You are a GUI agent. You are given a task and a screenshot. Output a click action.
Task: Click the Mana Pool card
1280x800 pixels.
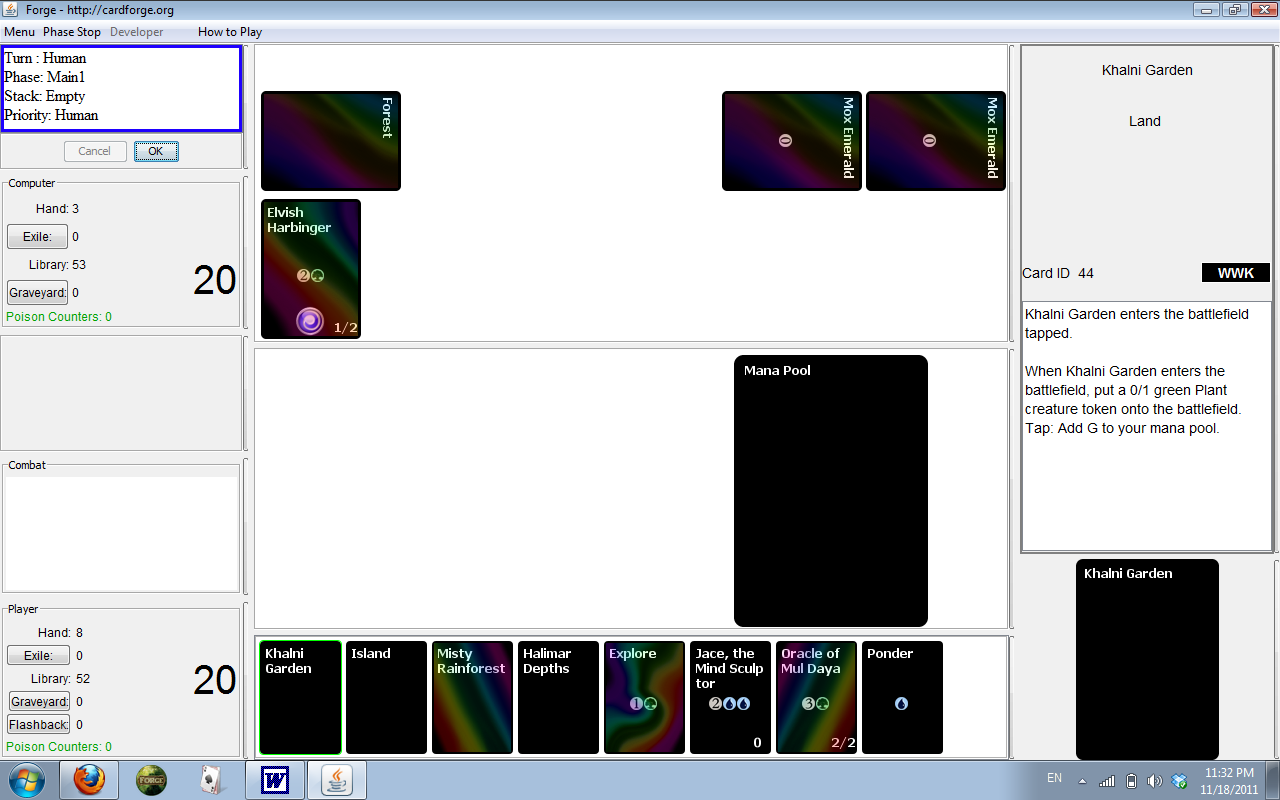point(830,491)
